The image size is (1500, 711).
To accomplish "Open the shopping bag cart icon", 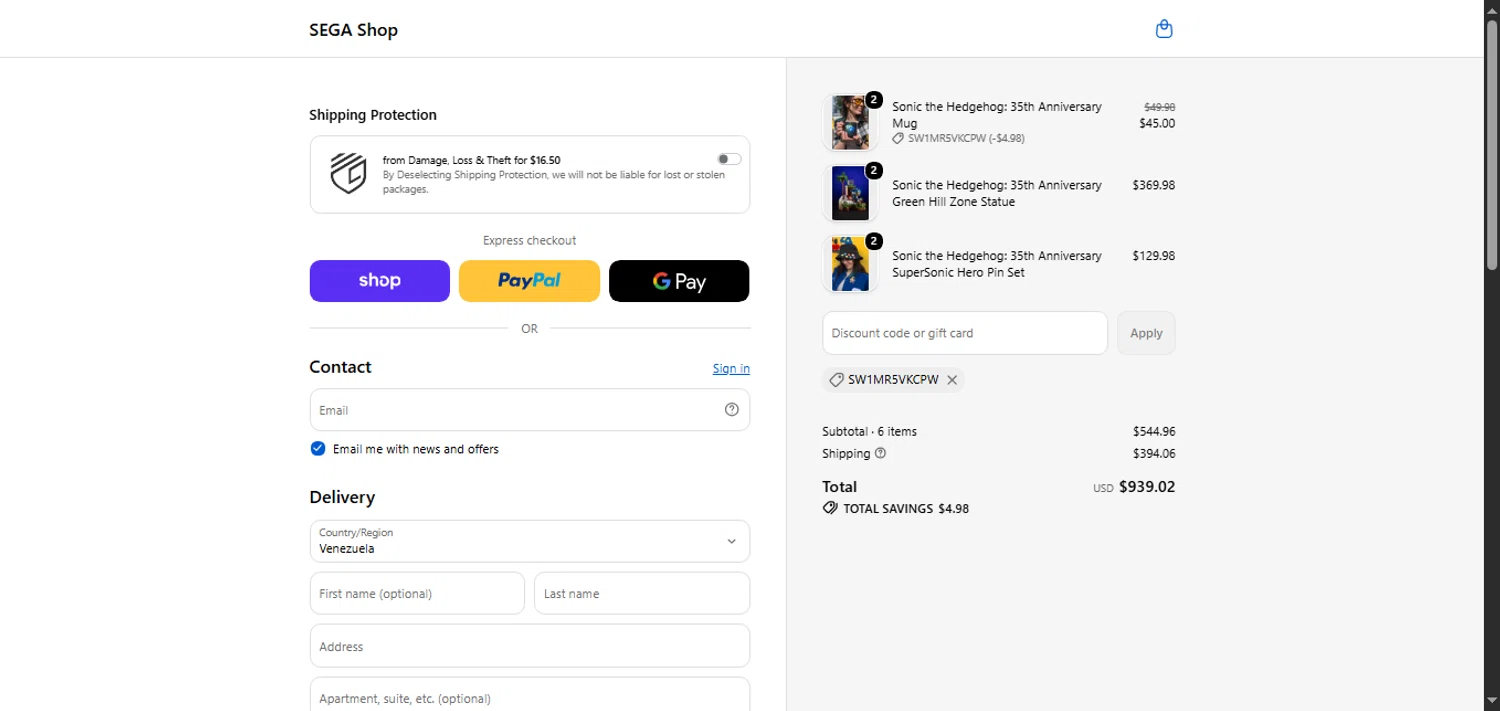I will point(1164,29).
